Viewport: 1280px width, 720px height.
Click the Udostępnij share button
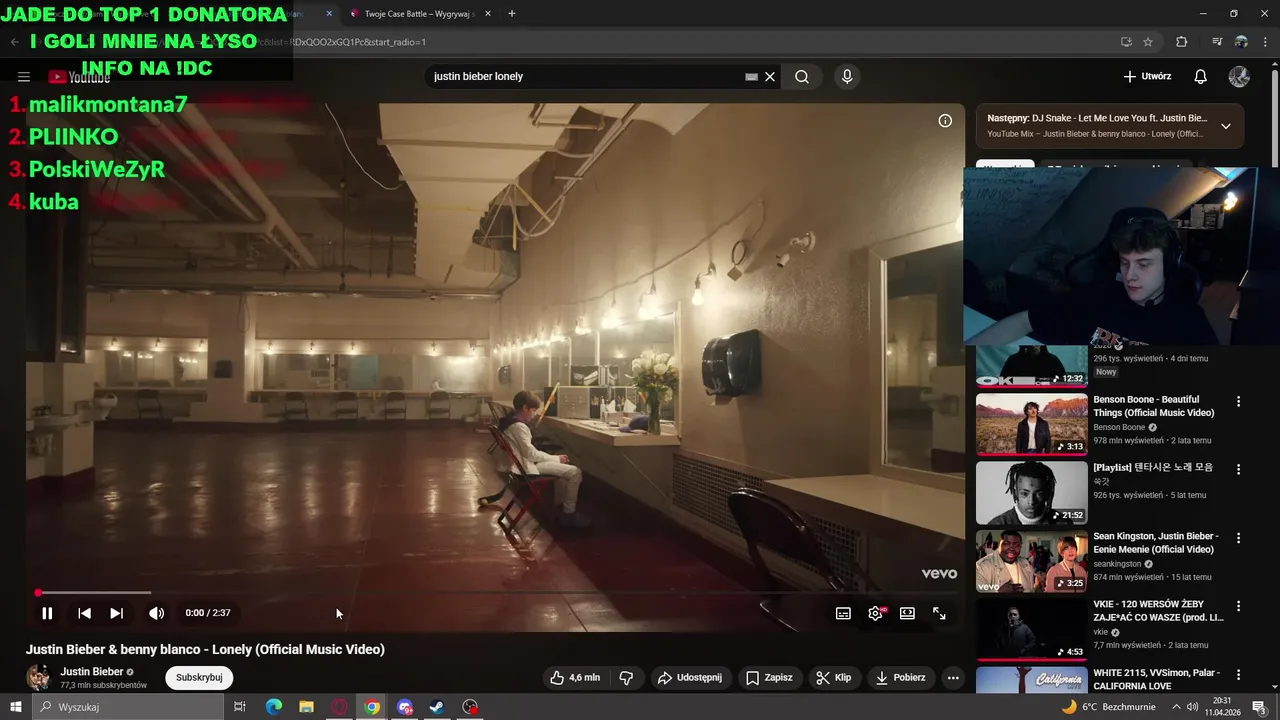689,677
